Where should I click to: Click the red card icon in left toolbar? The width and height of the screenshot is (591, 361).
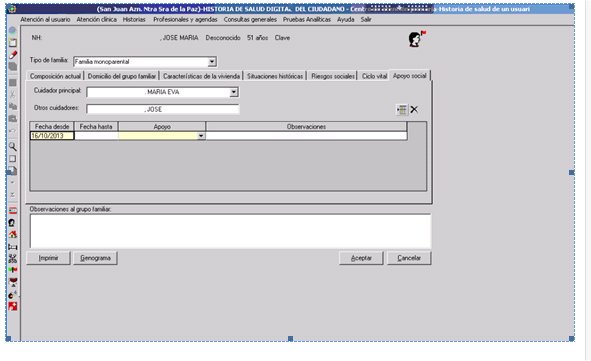13,211
